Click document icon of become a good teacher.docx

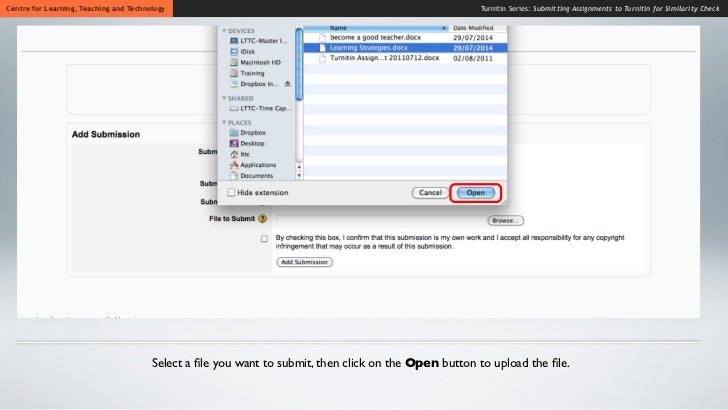pos(323,38)
